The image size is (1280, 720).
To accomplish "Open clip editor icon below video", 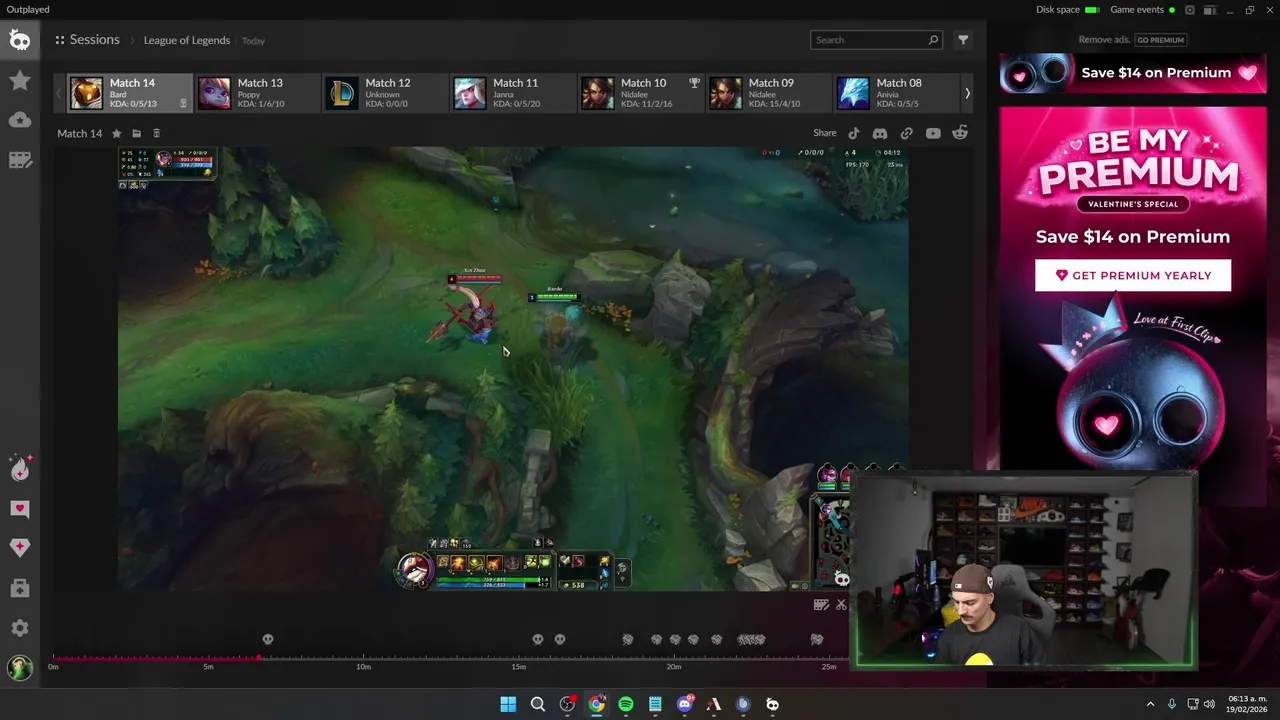I will [x=821, y=604].
